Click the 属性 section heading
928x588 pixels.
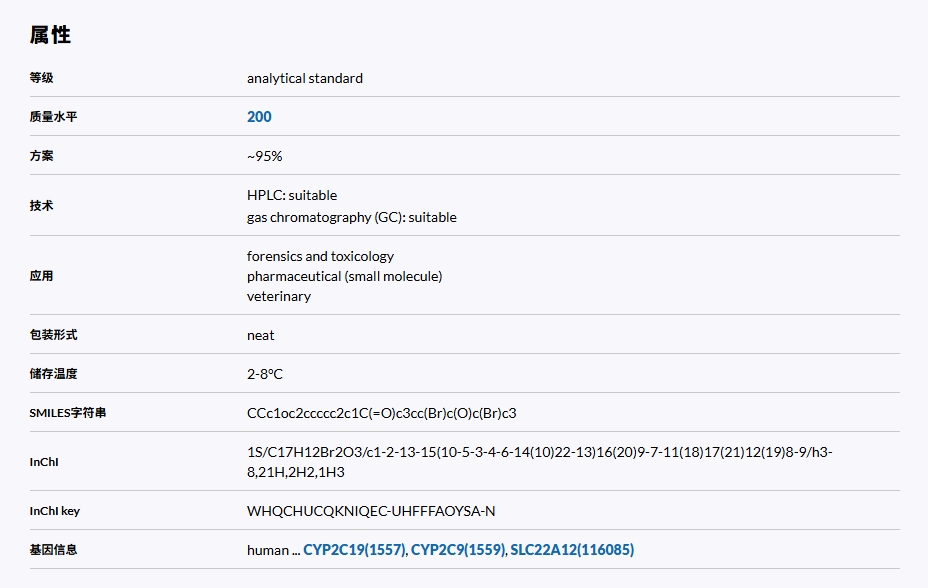click(50, 35)
